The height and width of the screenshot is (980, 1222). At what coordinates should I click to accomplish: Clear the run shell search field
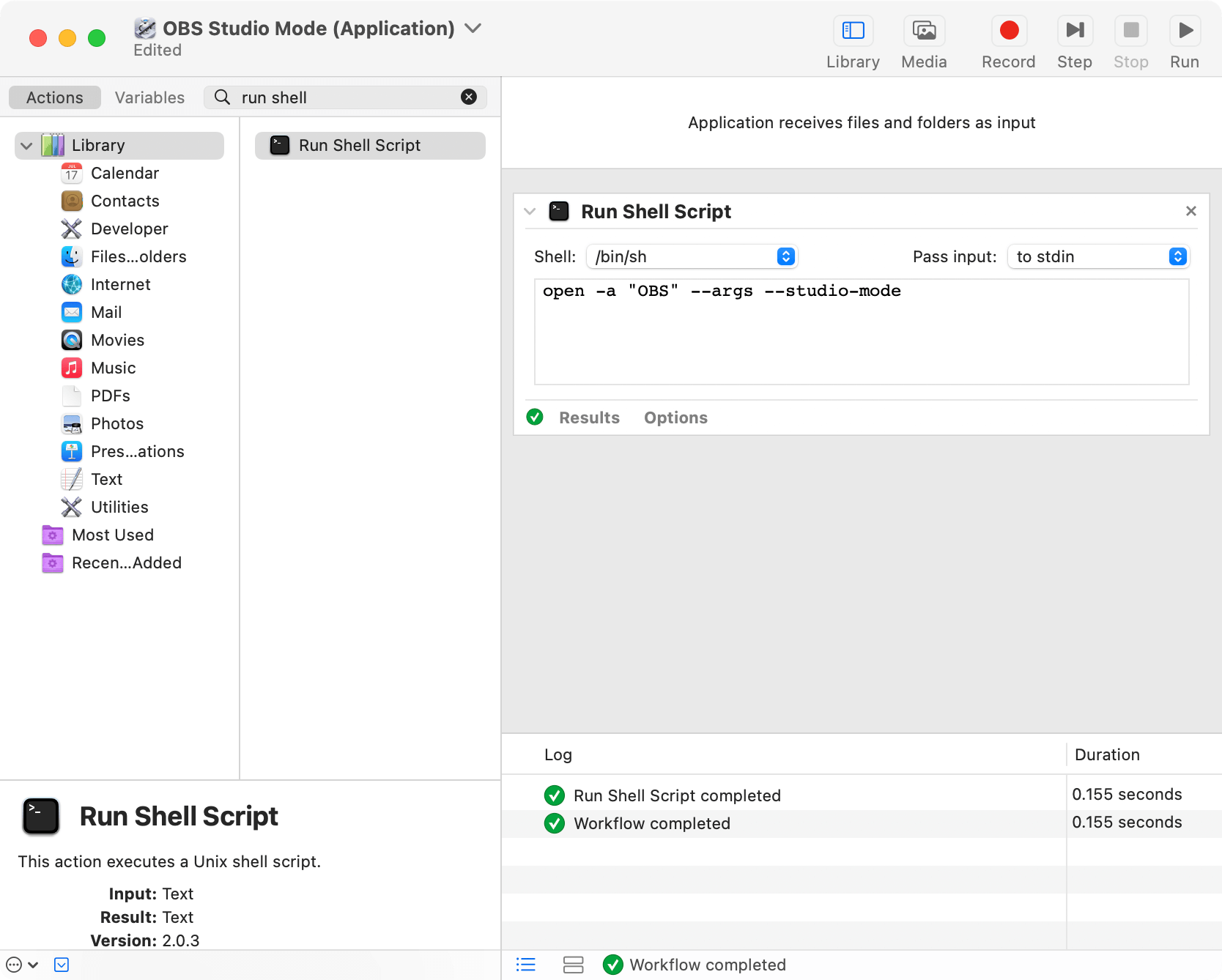pyautogui.click(x=469, y=97)
